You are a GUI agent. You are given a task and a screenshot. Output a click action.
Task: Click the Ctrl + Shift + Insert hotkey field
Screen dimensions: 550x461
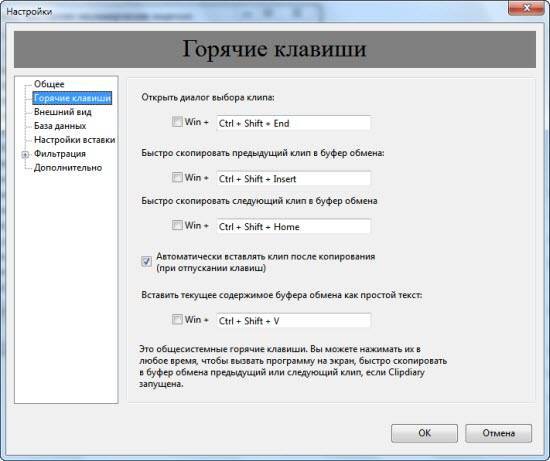[294, 179]
